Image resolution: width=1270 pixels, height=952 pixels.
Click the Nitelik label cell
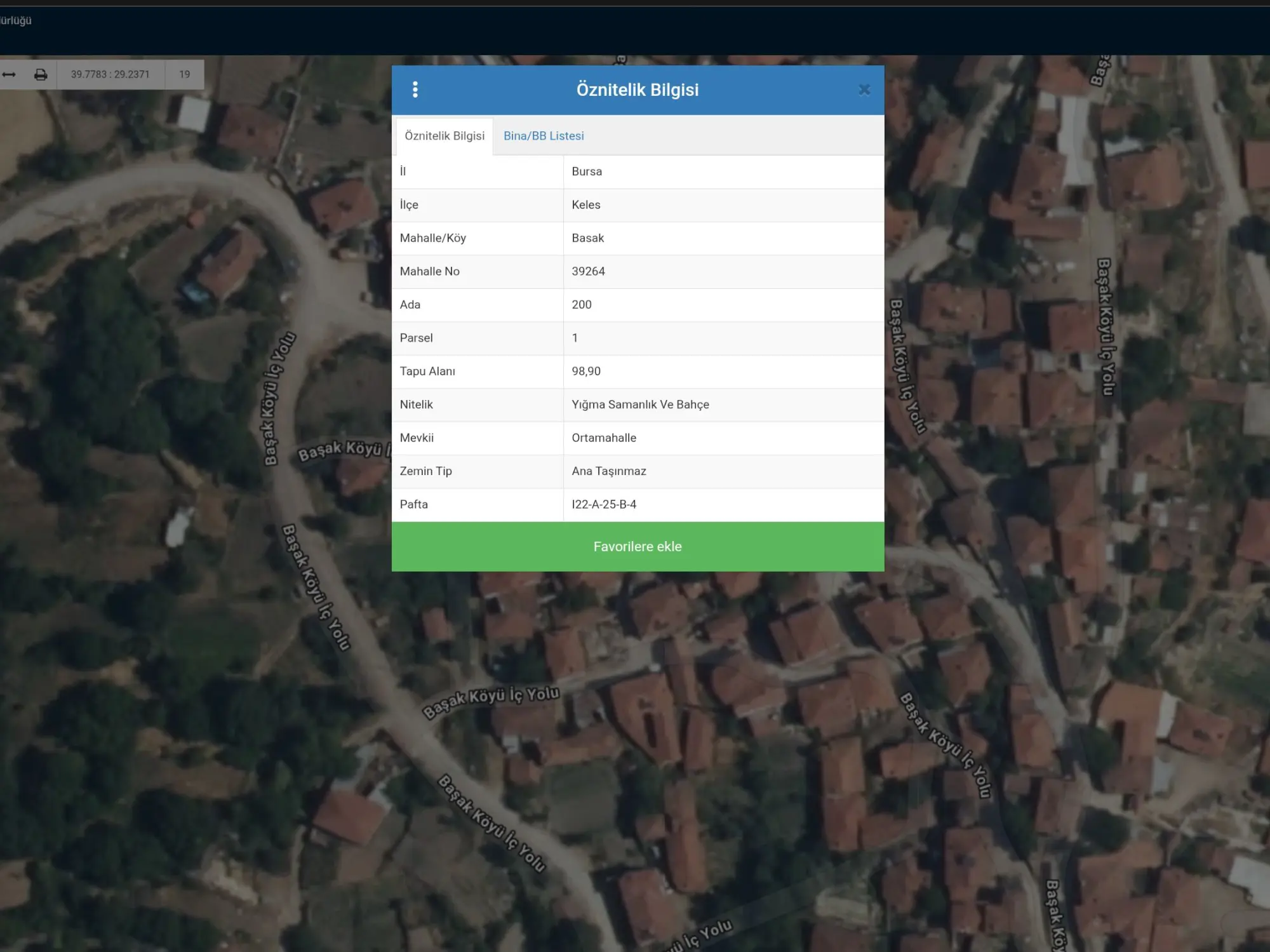478,405
